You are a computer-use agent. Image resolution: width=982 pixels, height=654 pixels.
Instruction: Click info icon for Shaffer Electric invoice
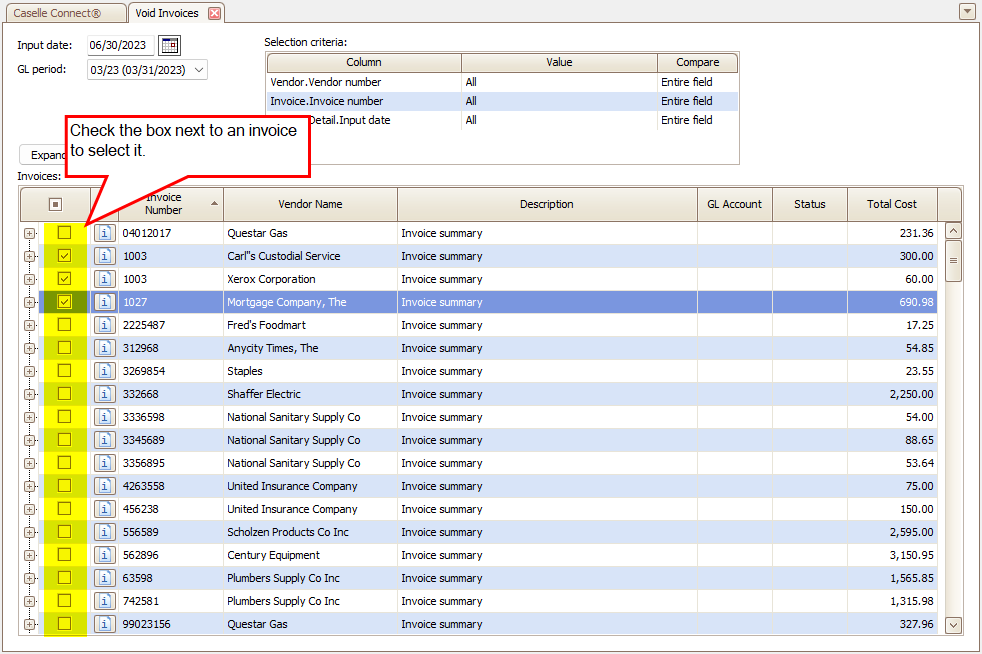tap(104, 394)
